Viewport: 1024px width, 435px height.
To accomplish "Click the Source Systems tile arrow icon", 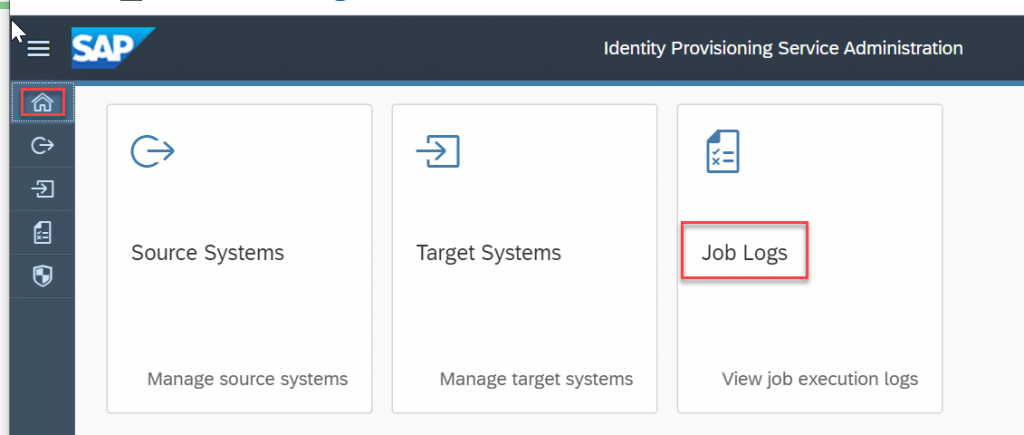I will (x=152, y=152).
